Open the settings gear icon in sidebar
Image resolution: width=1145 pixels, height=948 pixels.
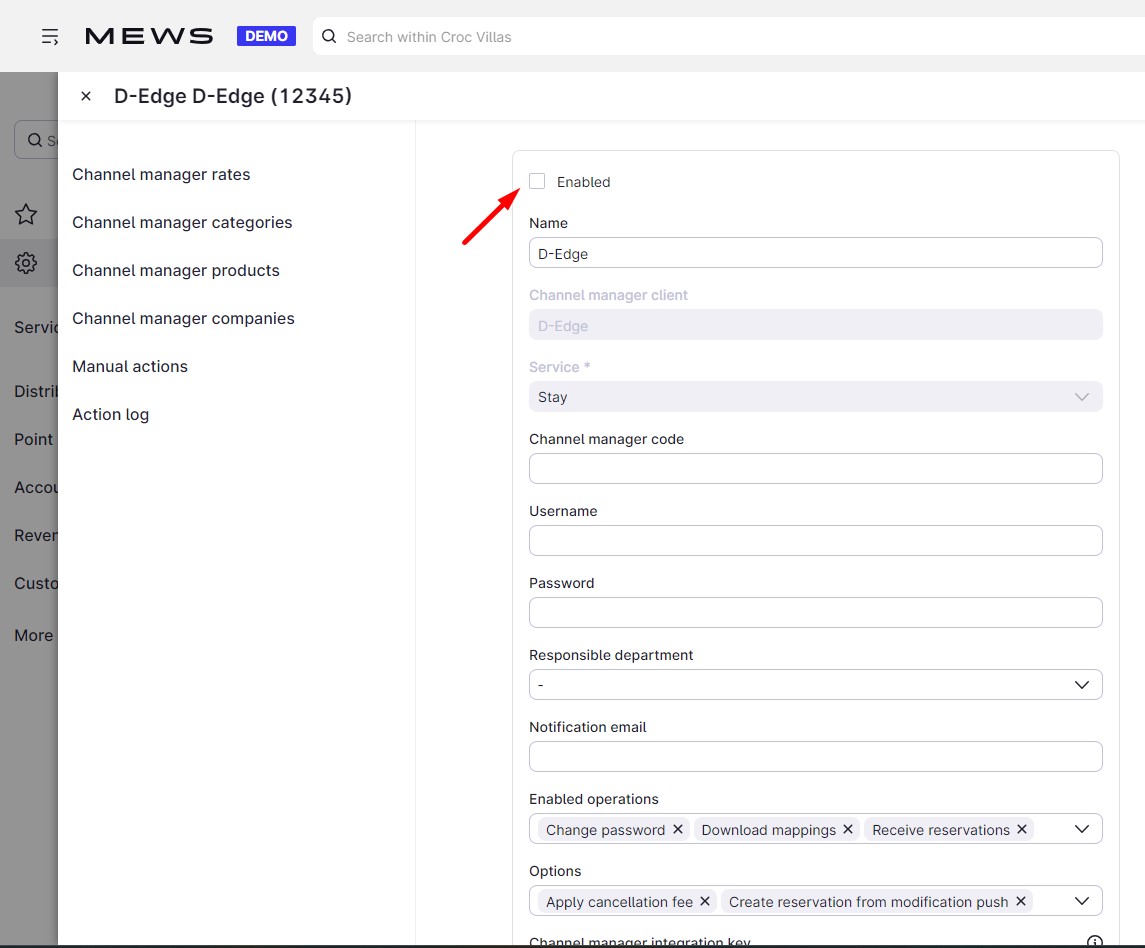pos(26,263)
